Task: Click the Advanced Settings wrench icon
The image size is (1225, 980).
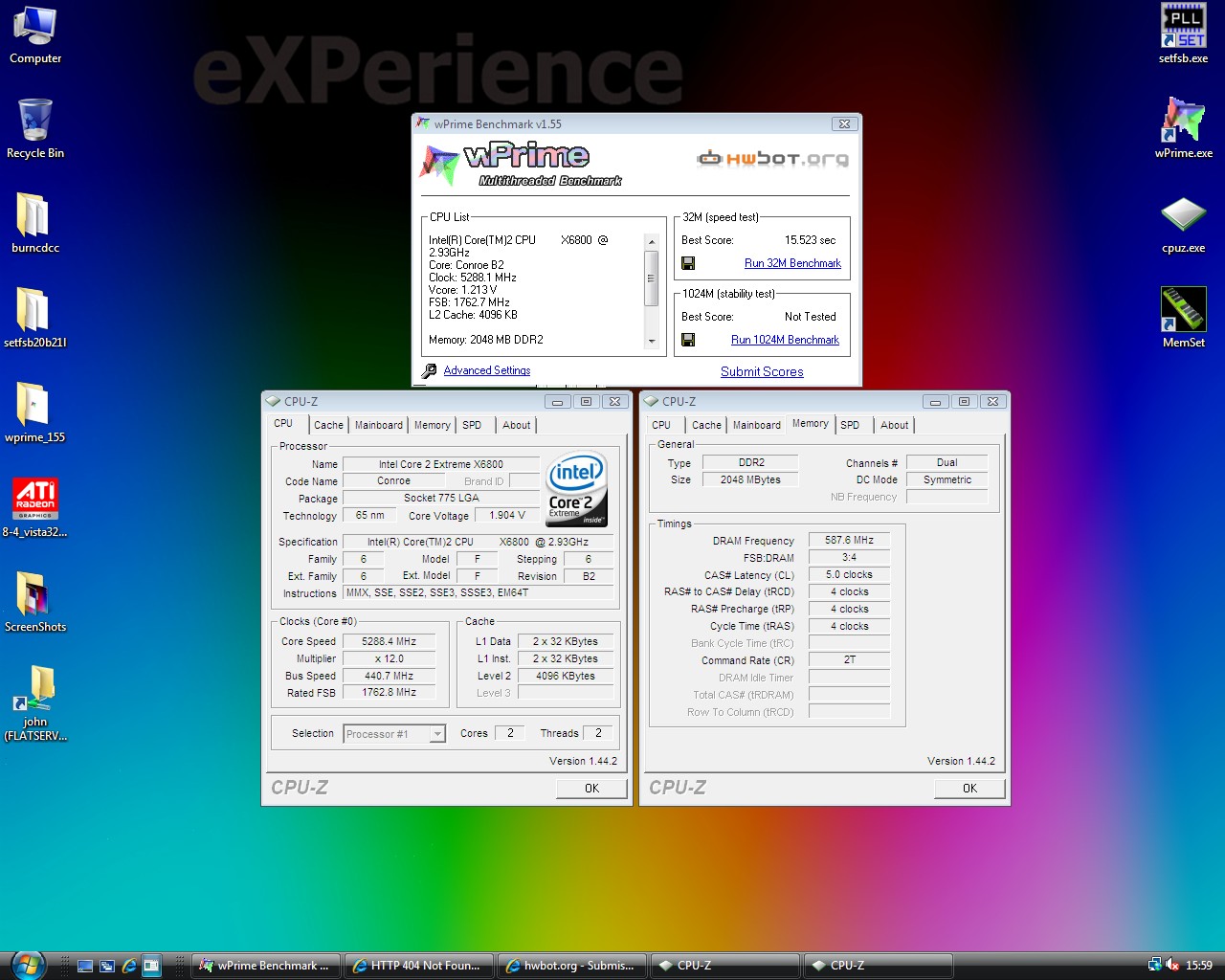Action: click(x=429, y=370)
